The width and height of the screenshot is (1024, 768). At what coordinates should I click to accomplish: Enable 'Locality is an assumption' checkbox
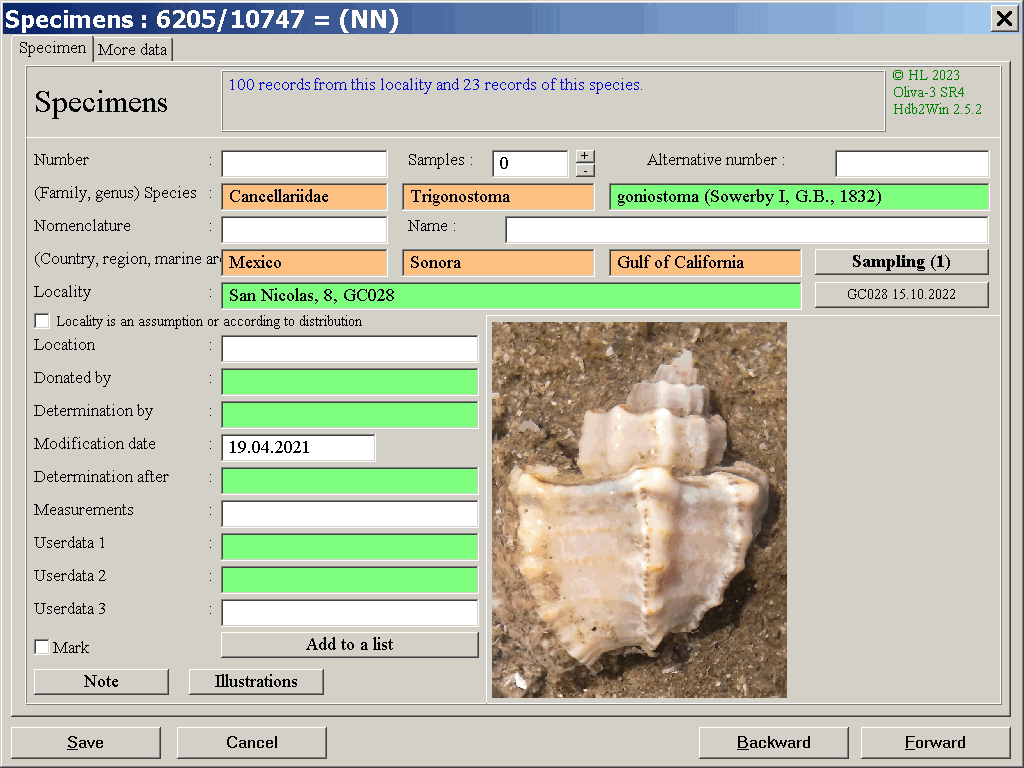click(x=42, y=321)
